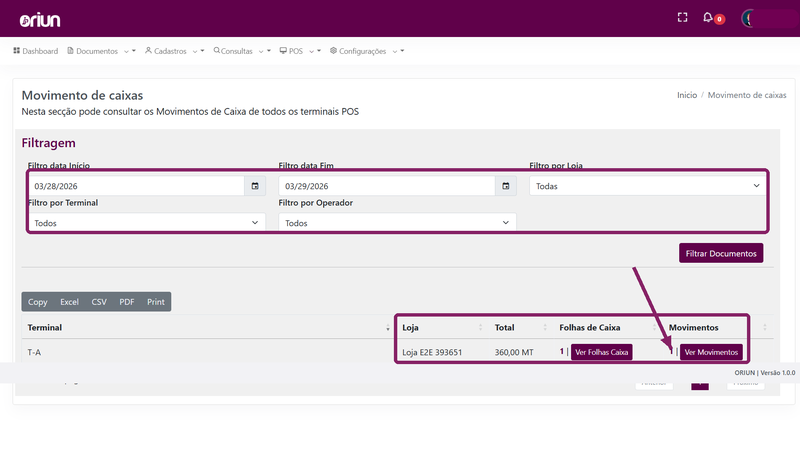Click the Oriun logo

click(x=40, y=20)
